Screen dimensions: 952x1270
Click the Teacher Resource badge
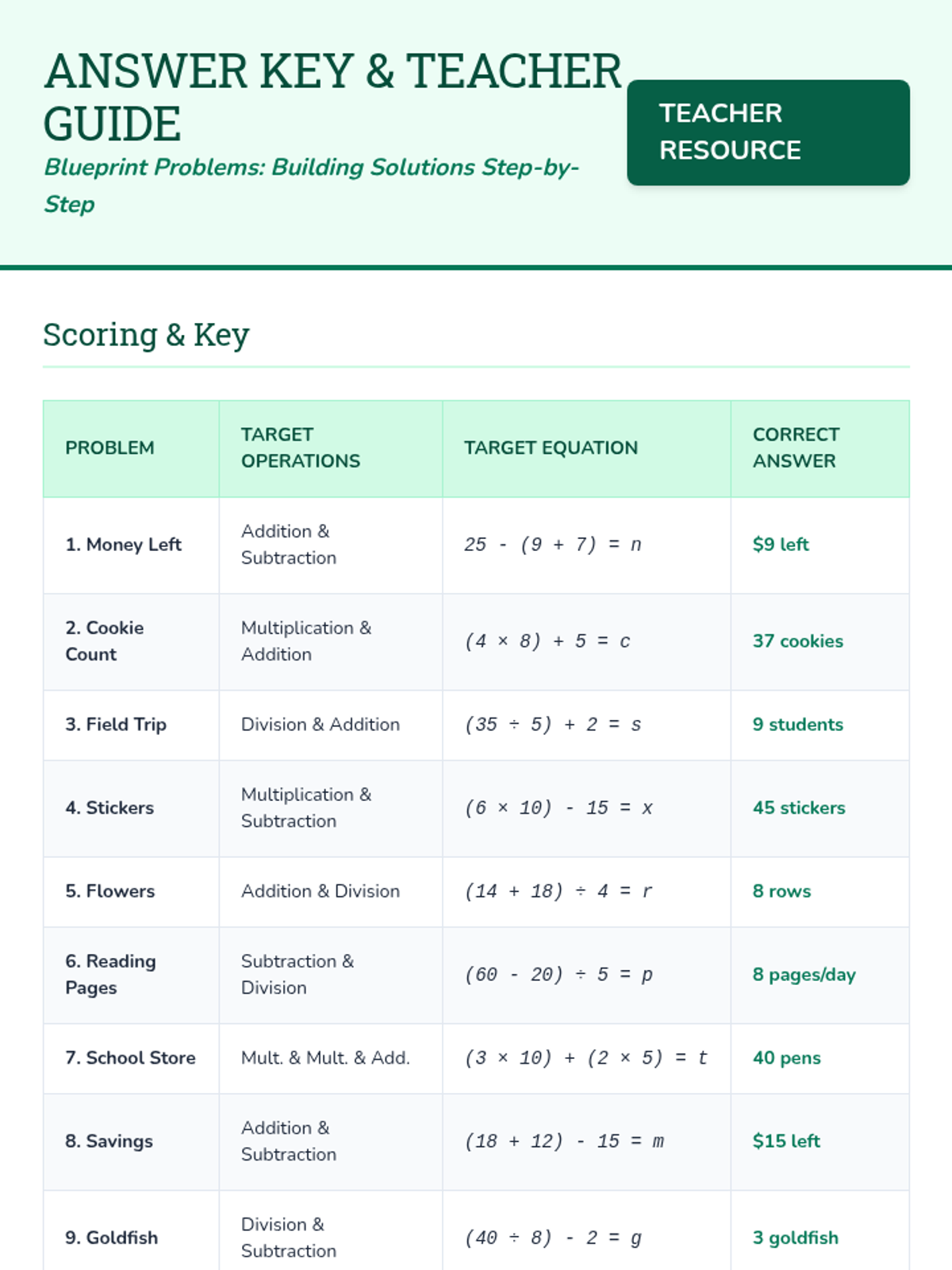pos(768,133)
